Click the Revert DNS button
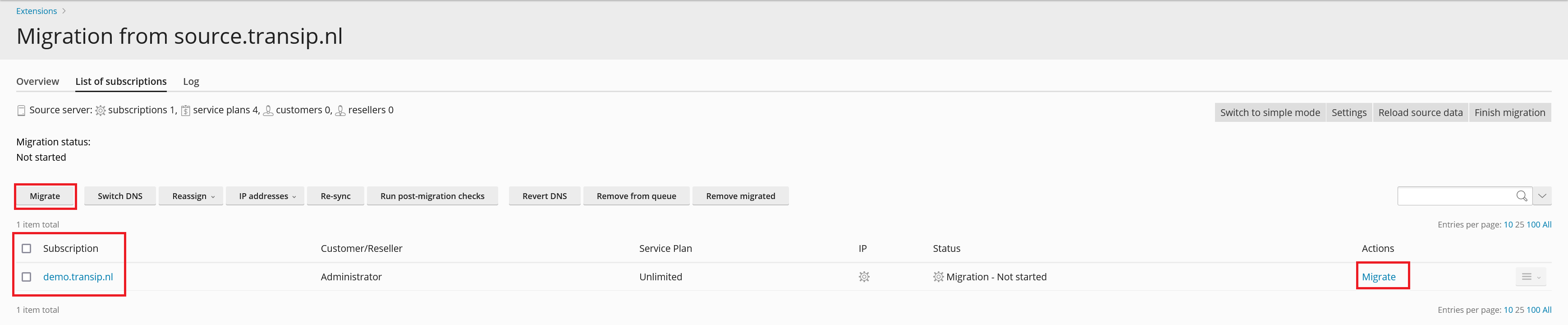Screen dimensions: 1568x325 tap(544, 196)
